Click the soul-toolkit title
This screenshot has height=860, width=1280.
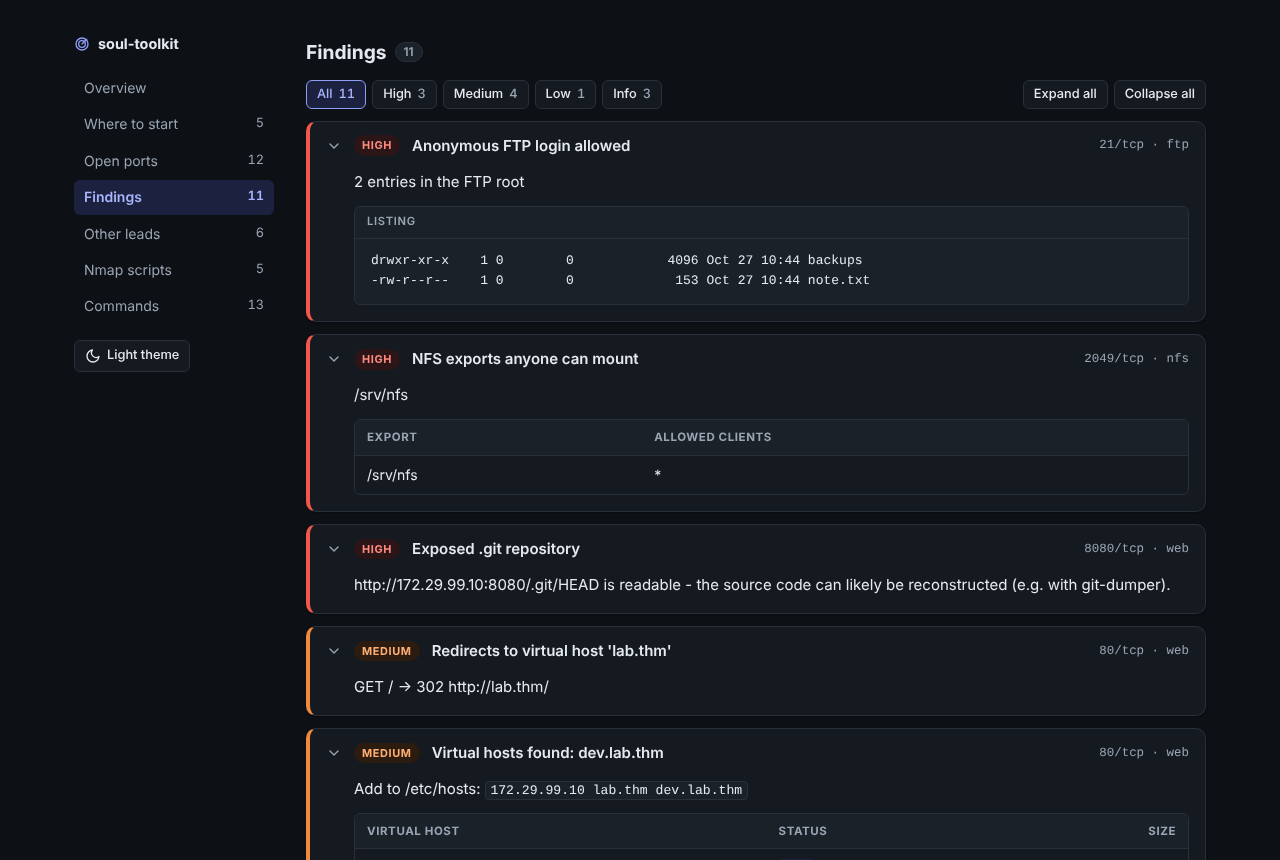click(138, 44)
